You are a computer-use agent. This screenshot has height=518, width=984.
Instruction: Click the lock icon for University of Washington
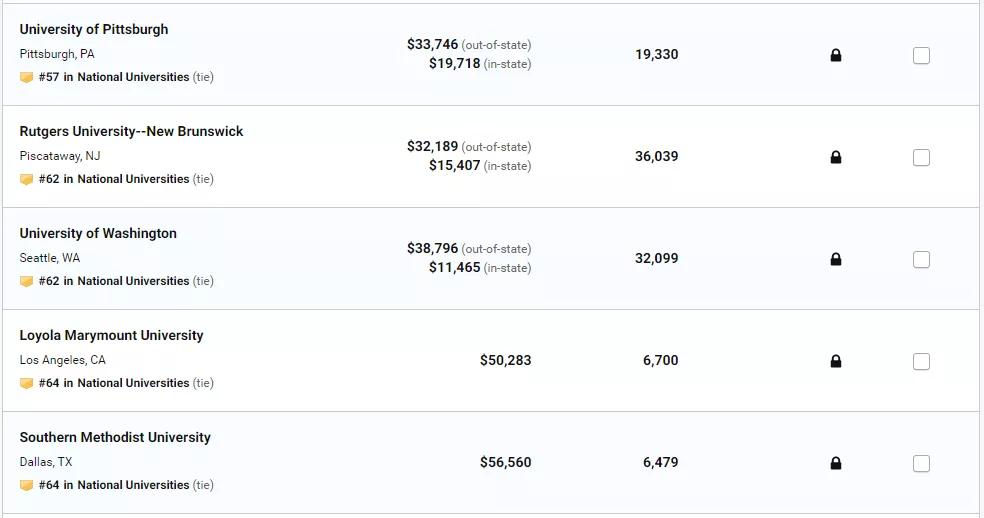coord(835,259)
